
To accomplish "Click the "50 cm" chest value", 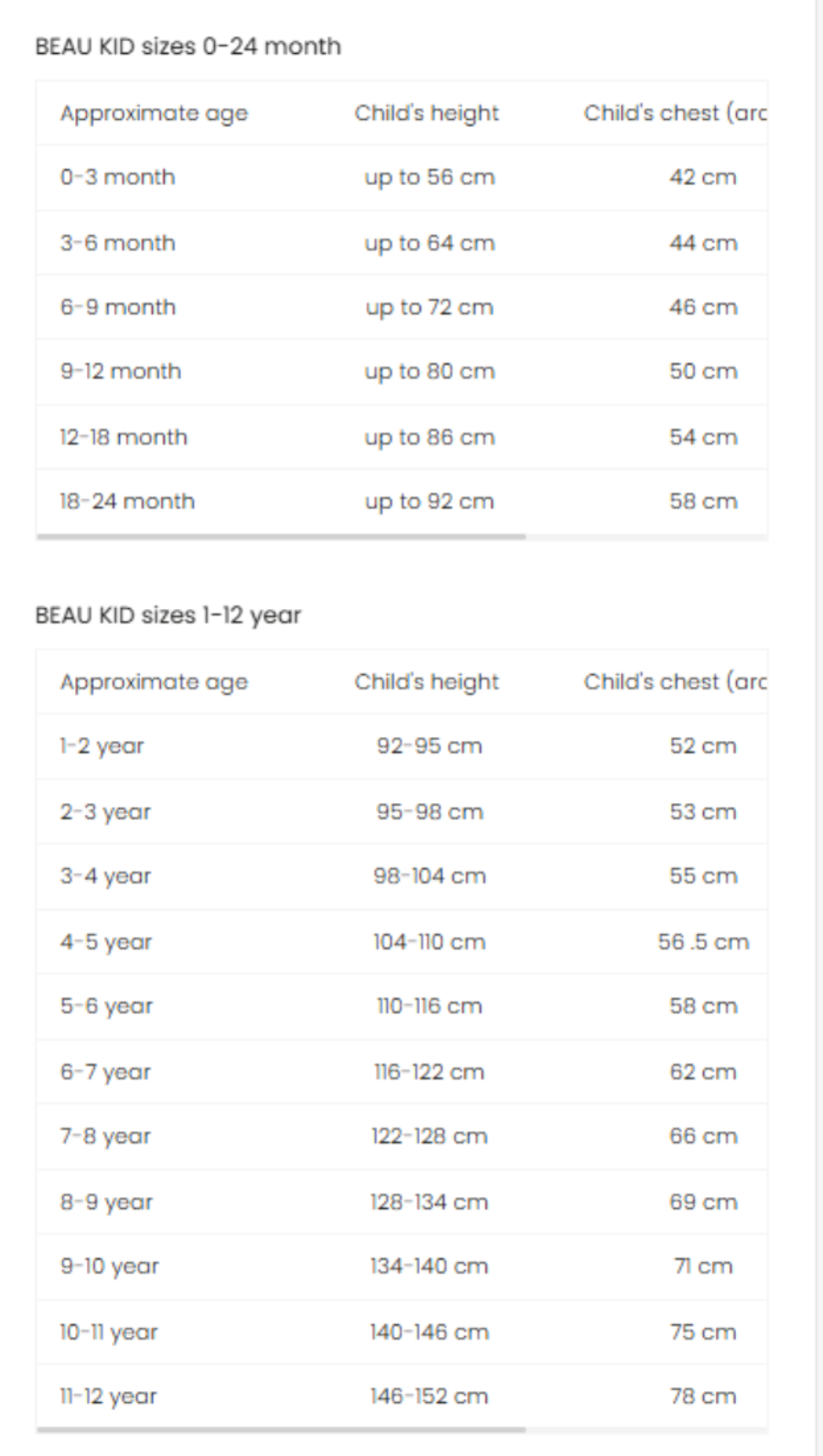I will [702, 371].
